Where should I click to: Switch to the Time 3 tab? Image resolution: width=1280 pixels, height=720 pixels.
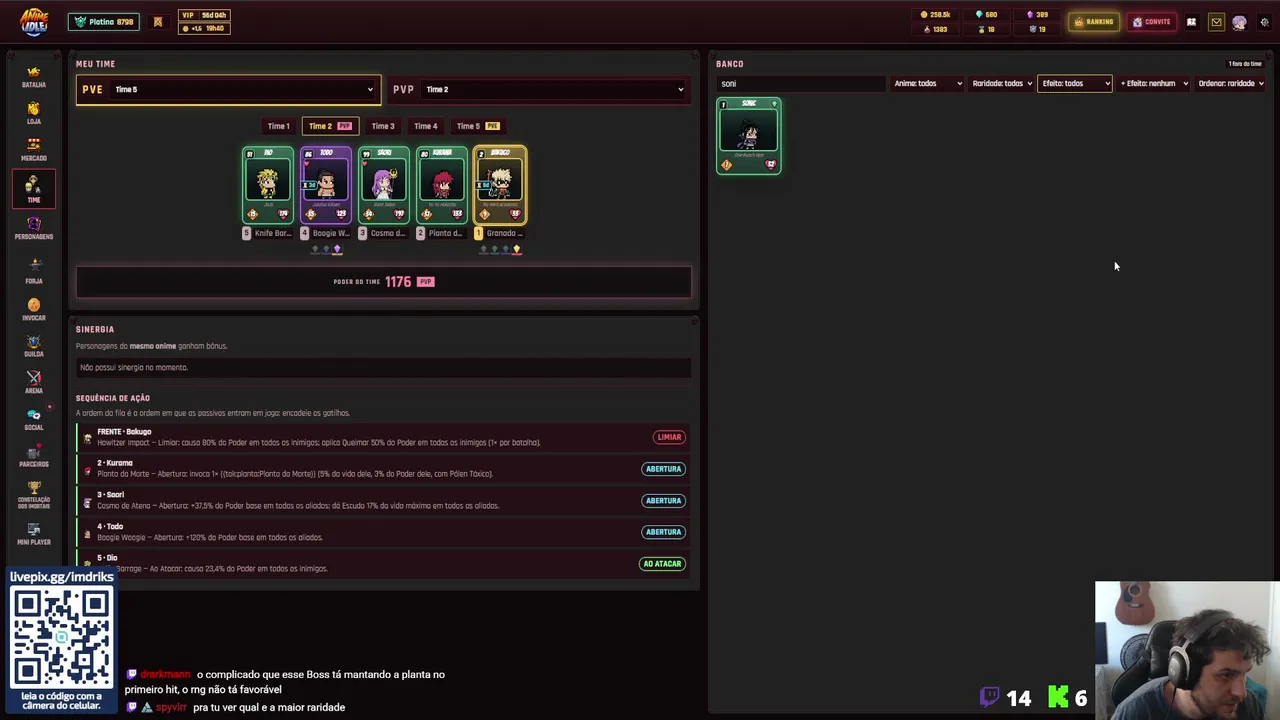[383, 126]
